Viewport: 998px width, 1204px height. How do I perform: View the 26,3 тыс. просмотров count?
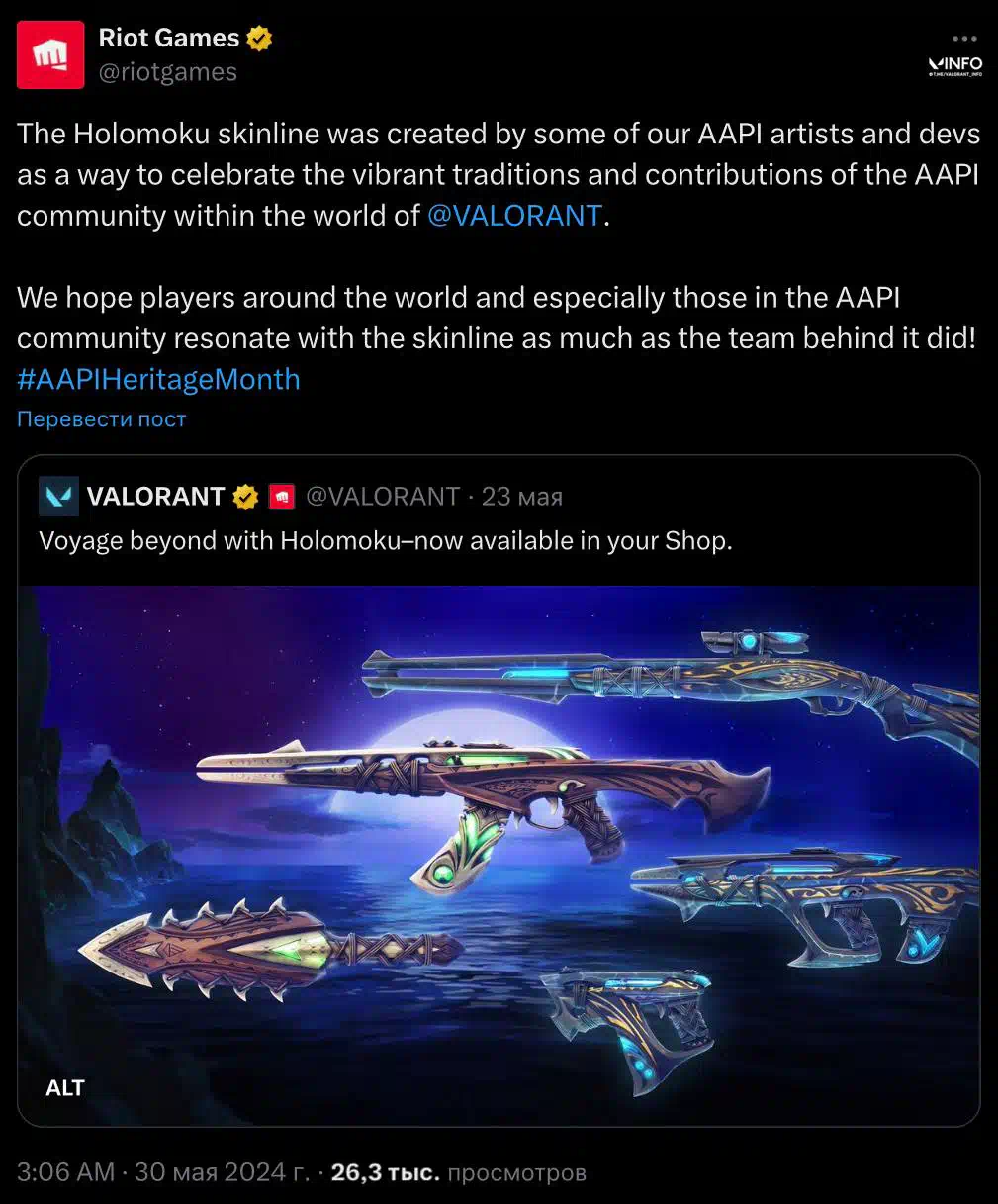tap(458, 1173)
